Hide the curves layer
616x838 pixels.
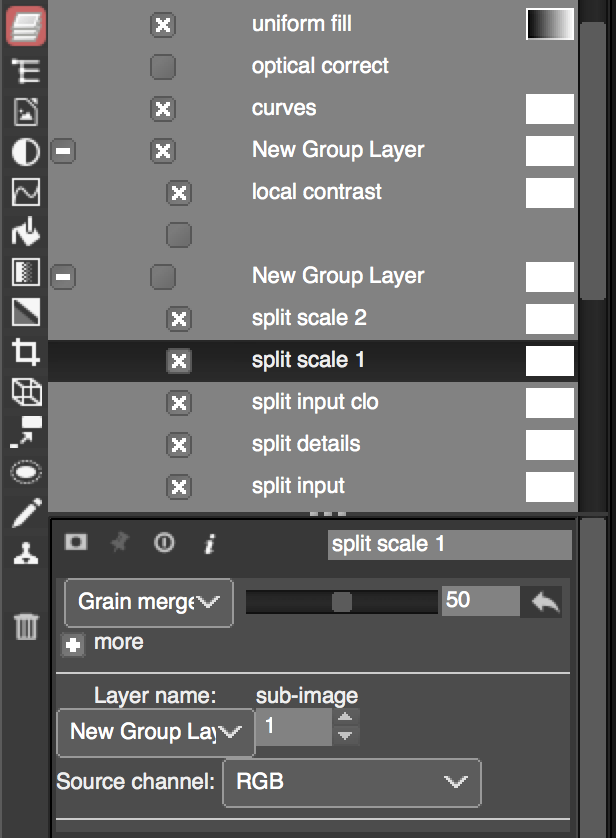tap(163, 109)
